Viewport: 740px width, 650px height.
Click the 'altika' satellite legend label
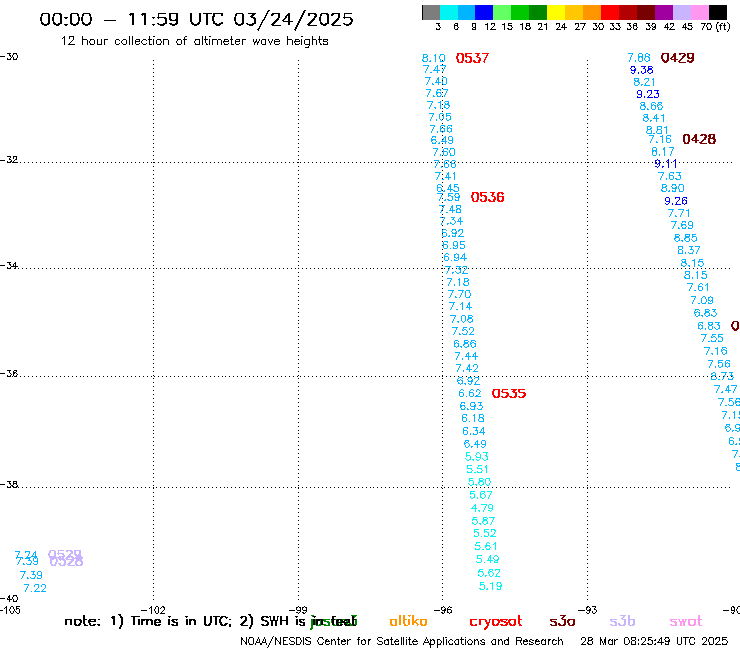coord(408,621)
